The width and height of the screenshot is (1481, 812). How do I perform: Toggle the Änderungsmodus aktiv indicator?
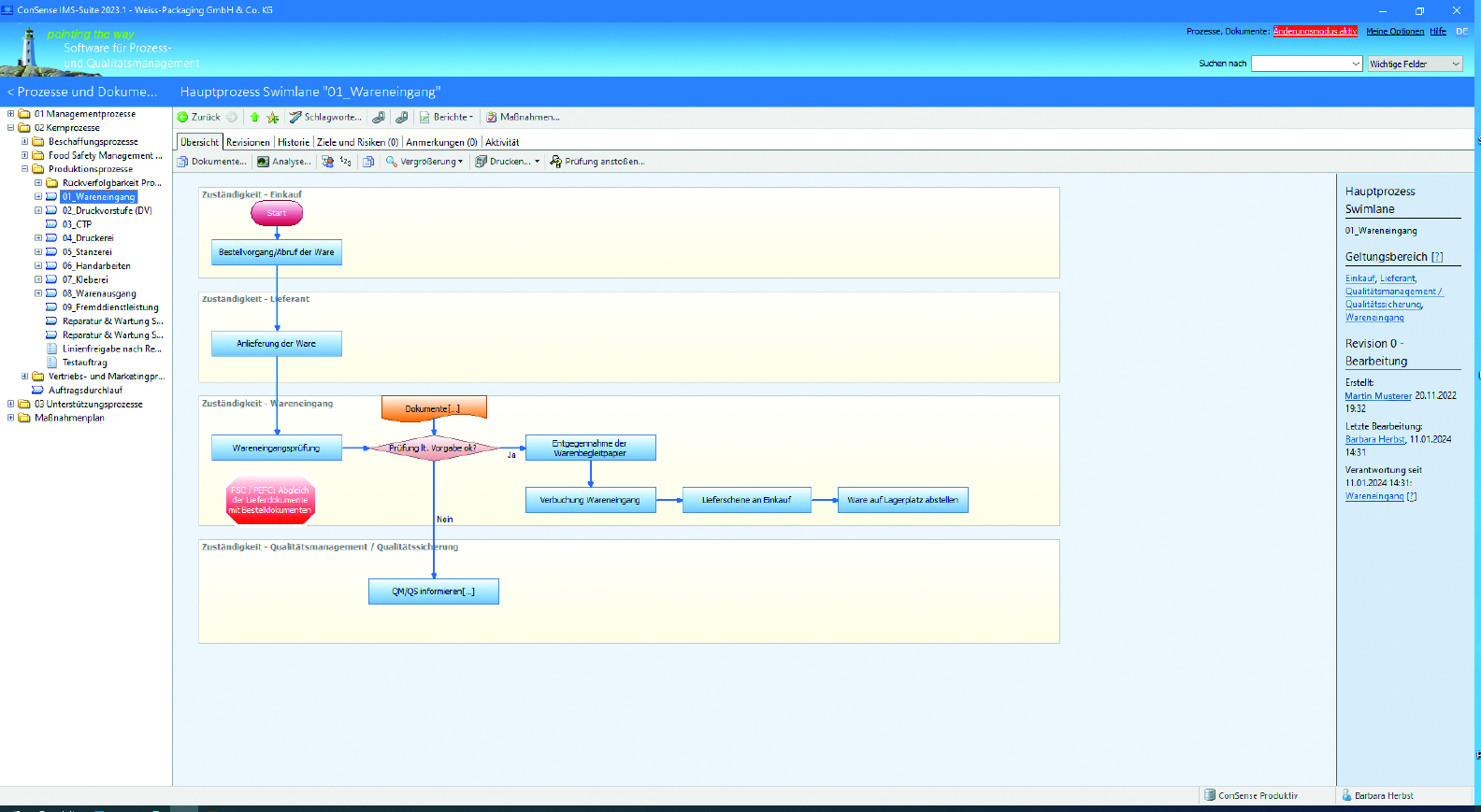coord(1315,32)
